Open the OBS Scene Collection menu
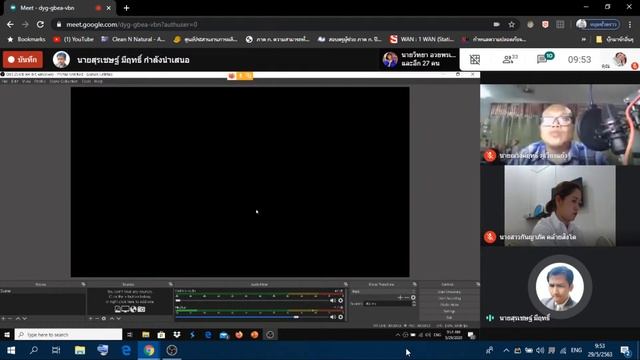This screenshot has width=640, height=360. point(63,82)
